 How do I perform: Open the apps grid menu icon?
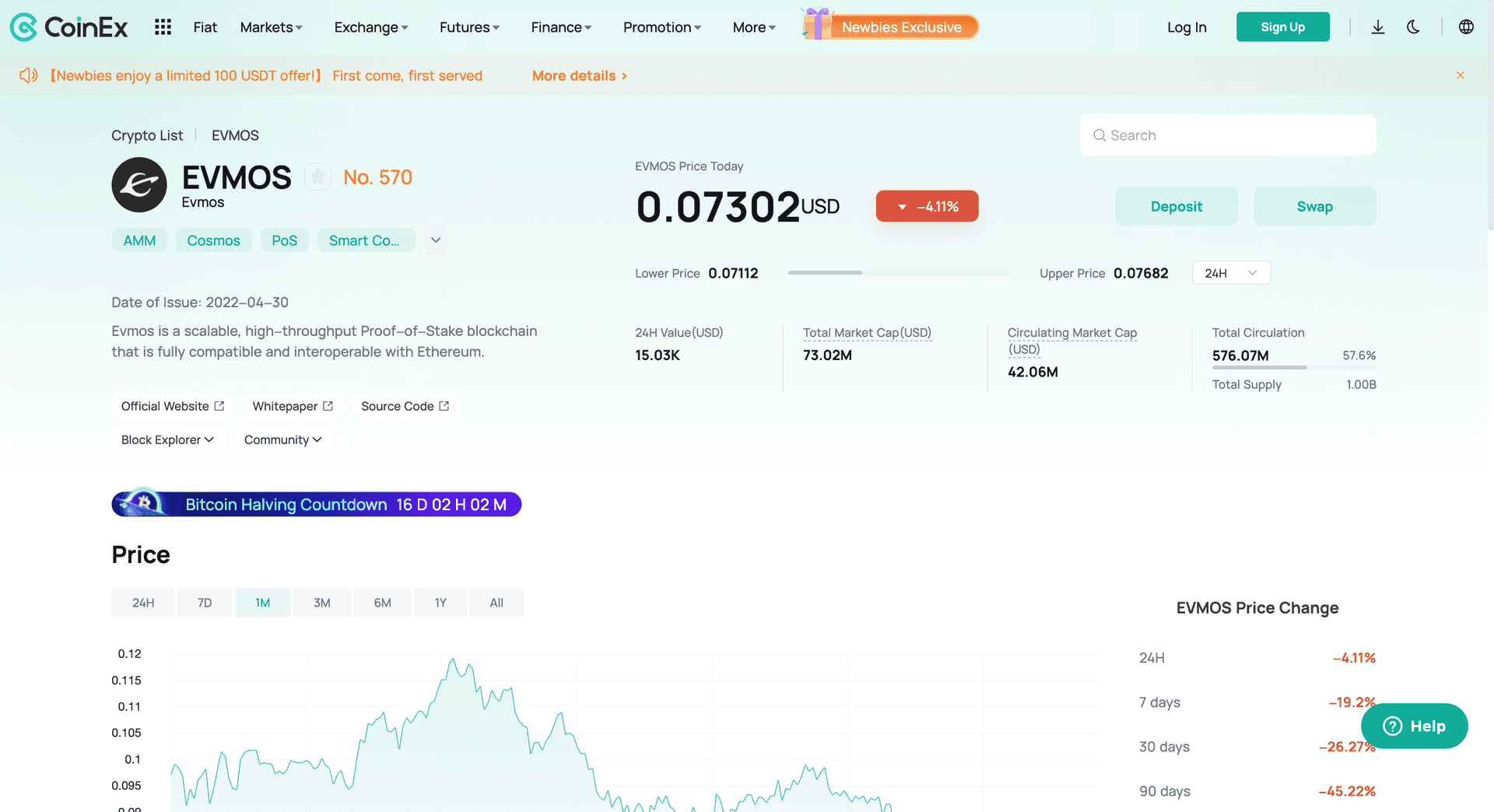tap(163, 27)
